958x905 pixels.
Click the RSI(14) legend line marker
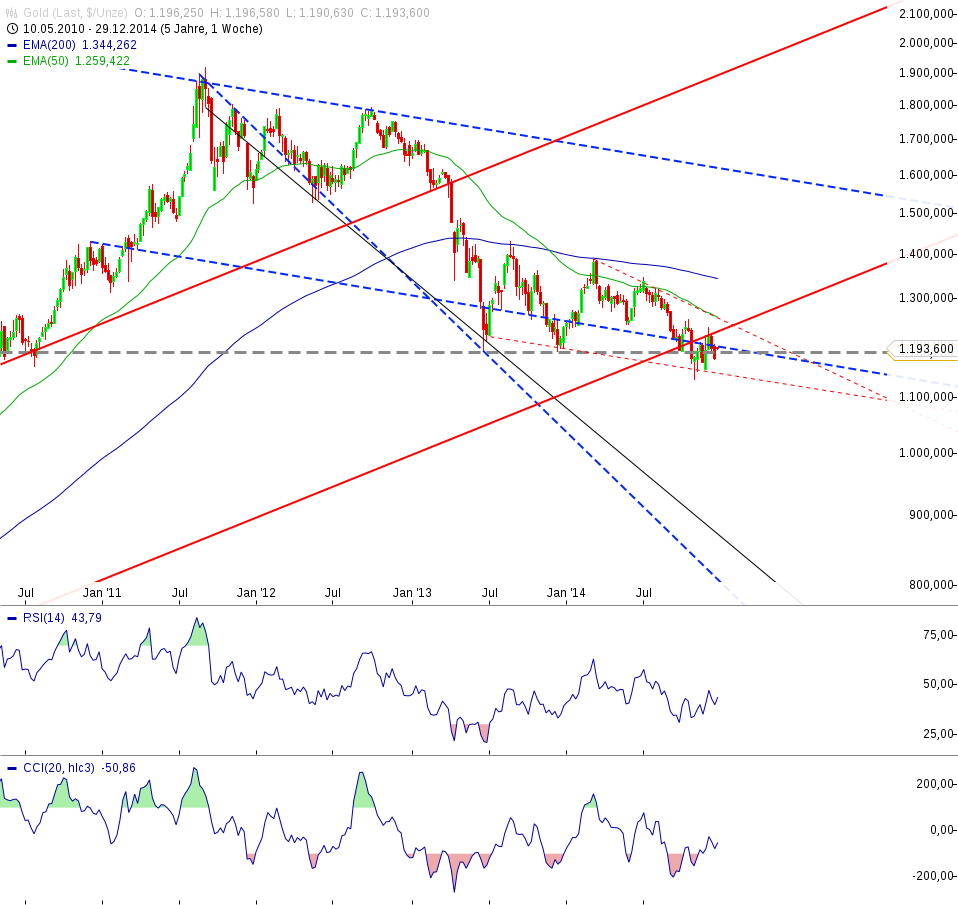click(x=14, y=618)
